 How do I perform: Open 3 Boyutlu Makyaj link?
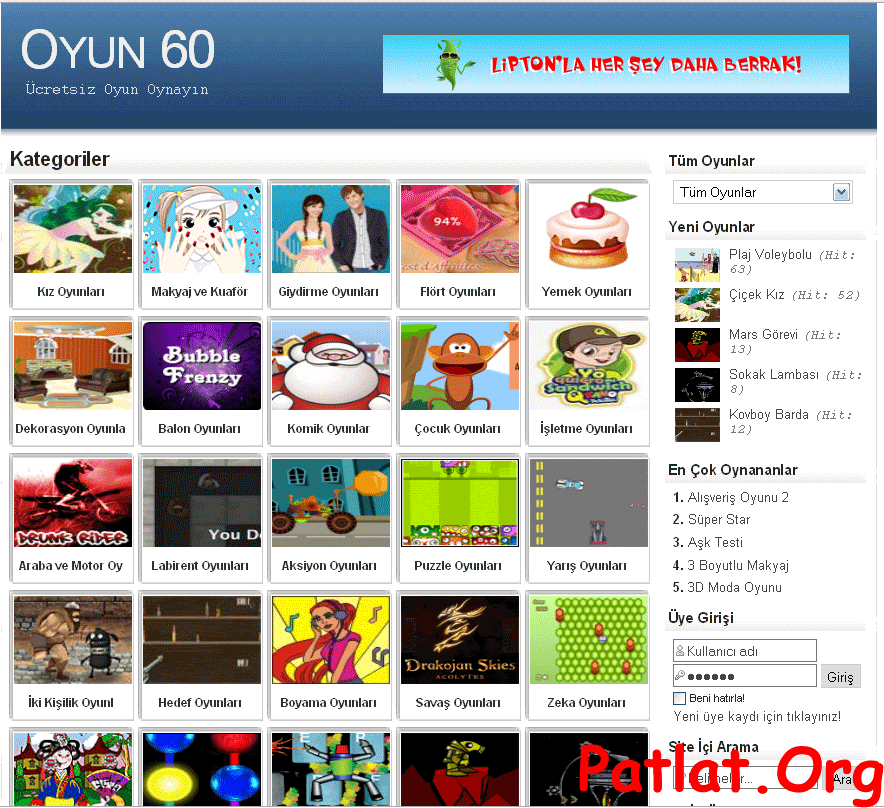point(738,565)
